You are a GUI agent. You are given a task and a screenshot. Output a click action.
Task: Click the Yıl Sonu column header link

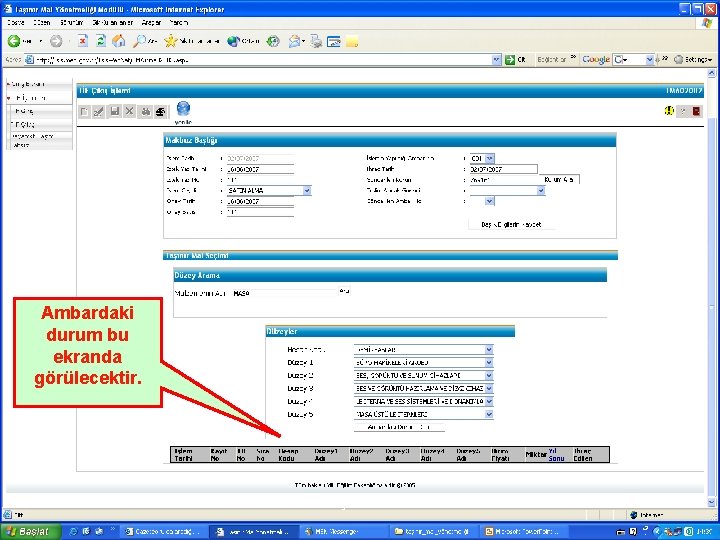click(556, 455)
